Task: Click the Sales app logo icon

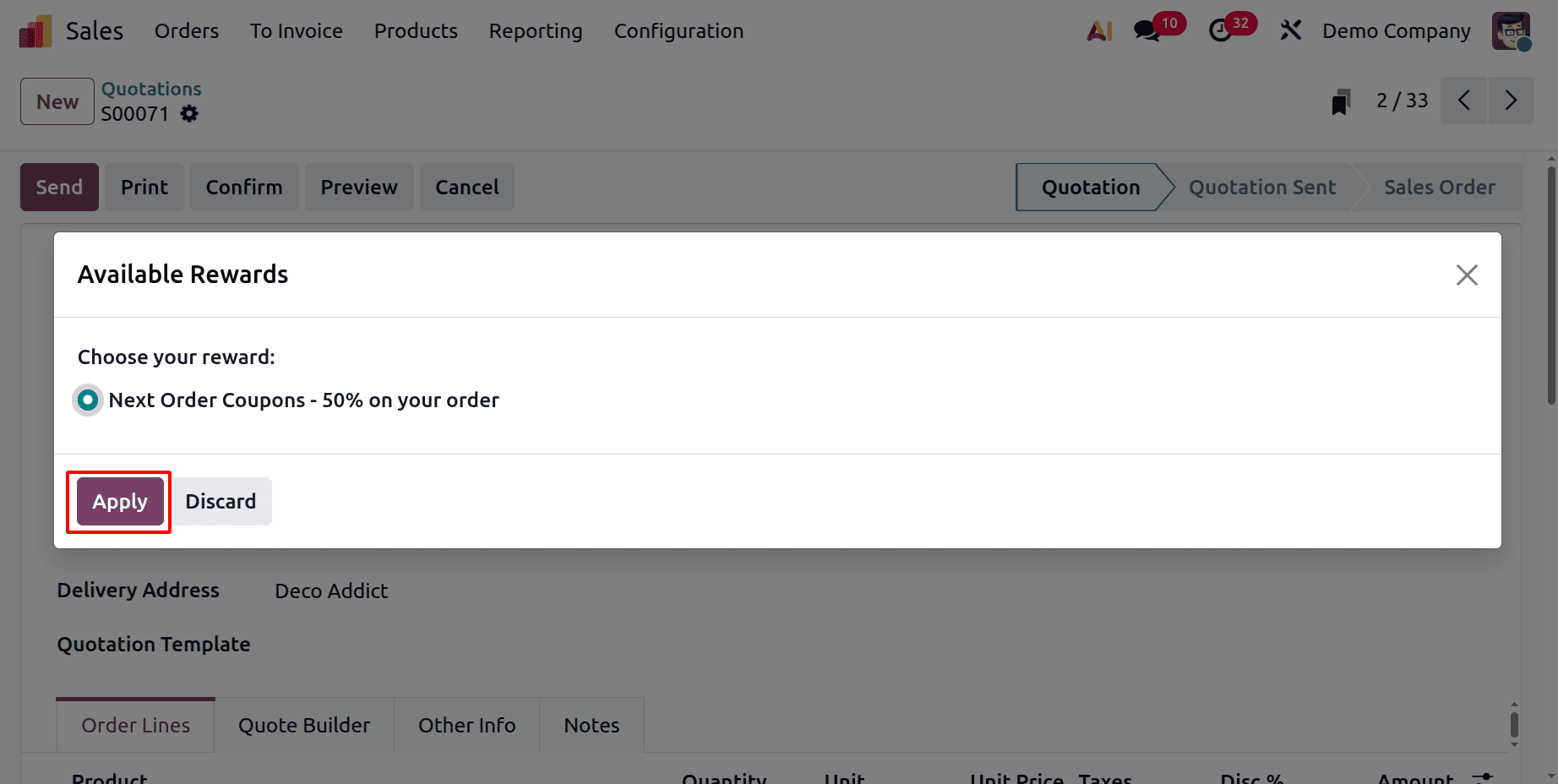Action: tap(35, 31)
